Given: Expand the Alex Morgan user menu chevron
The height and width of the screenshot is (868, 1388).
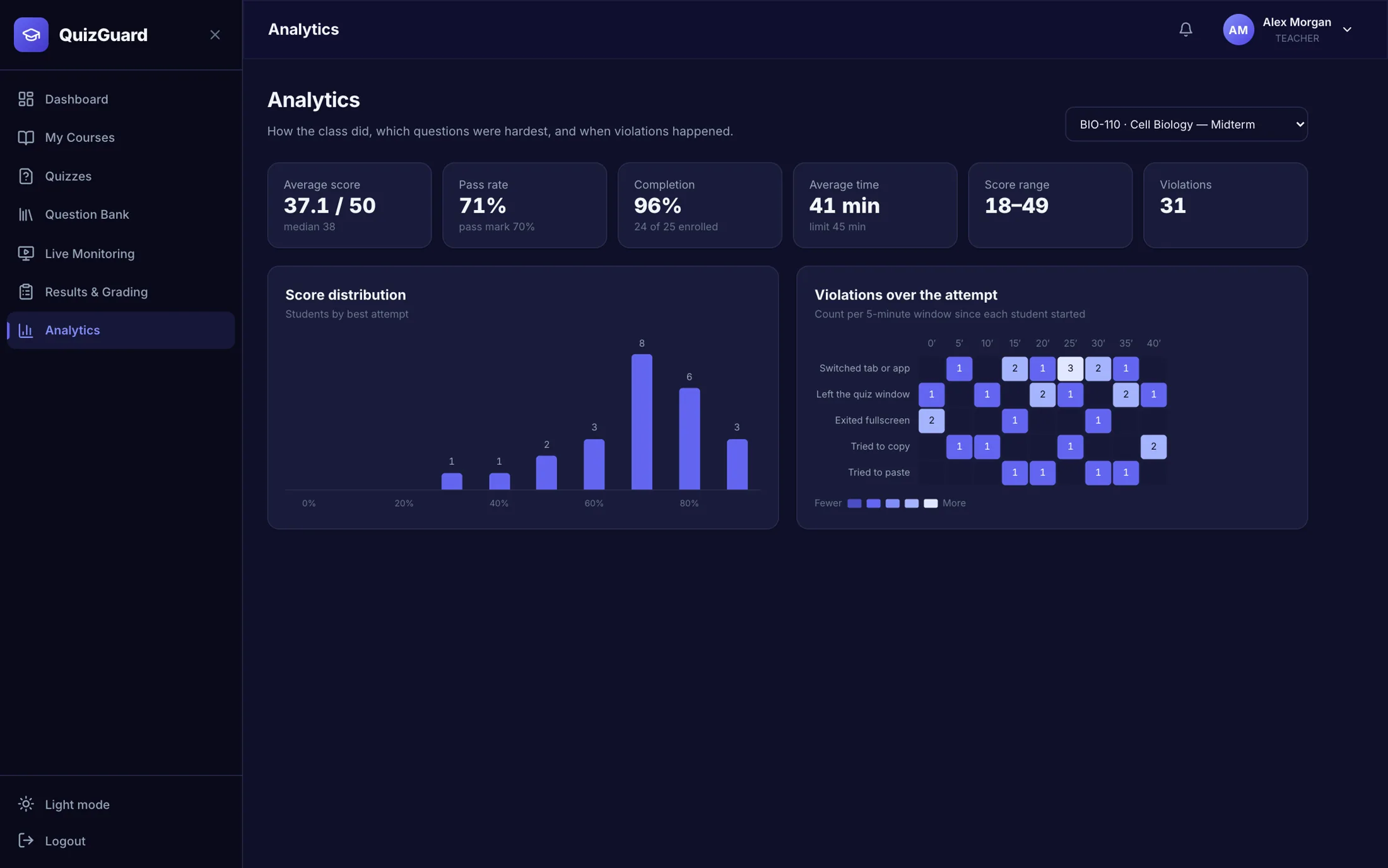Looking at the screenshot, I should coord(1347,30).
